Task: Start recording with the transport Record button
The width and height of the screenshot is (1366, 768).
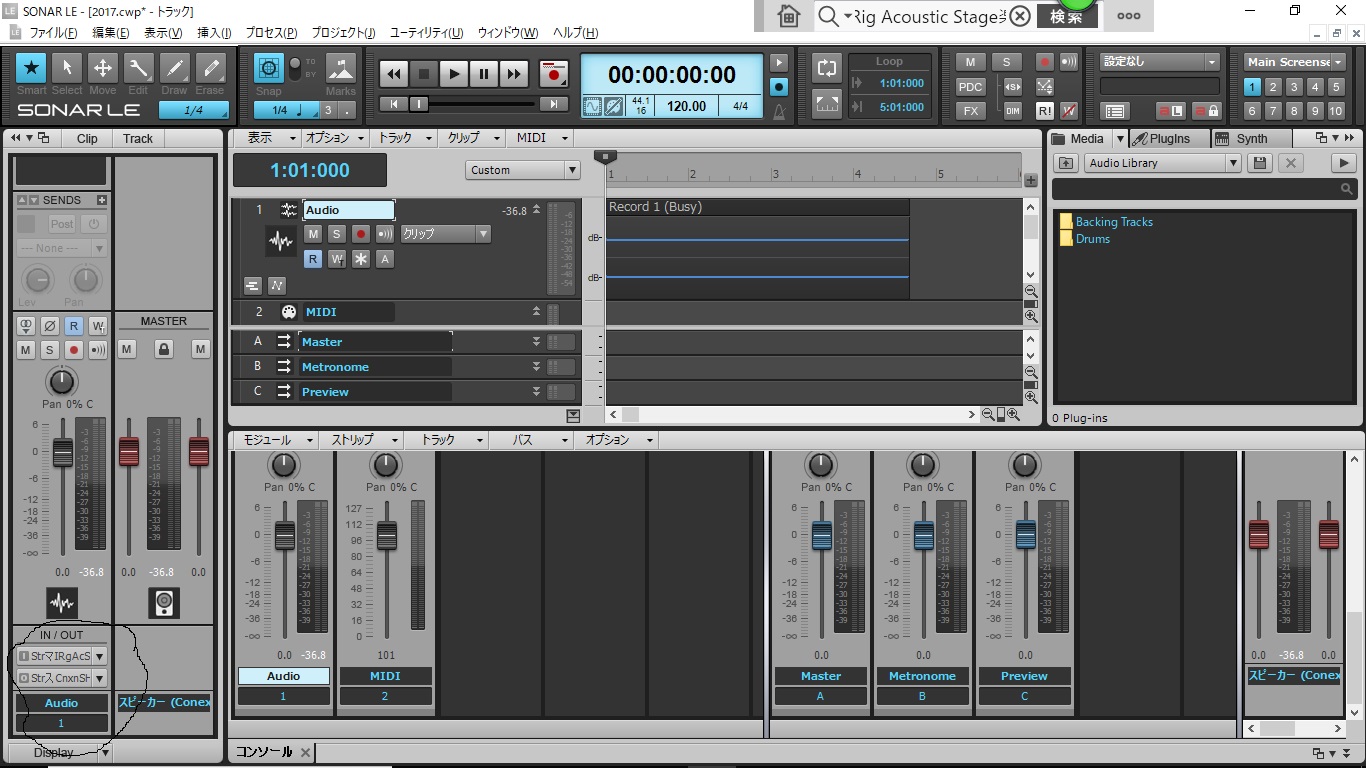Action: coord(553,73)
